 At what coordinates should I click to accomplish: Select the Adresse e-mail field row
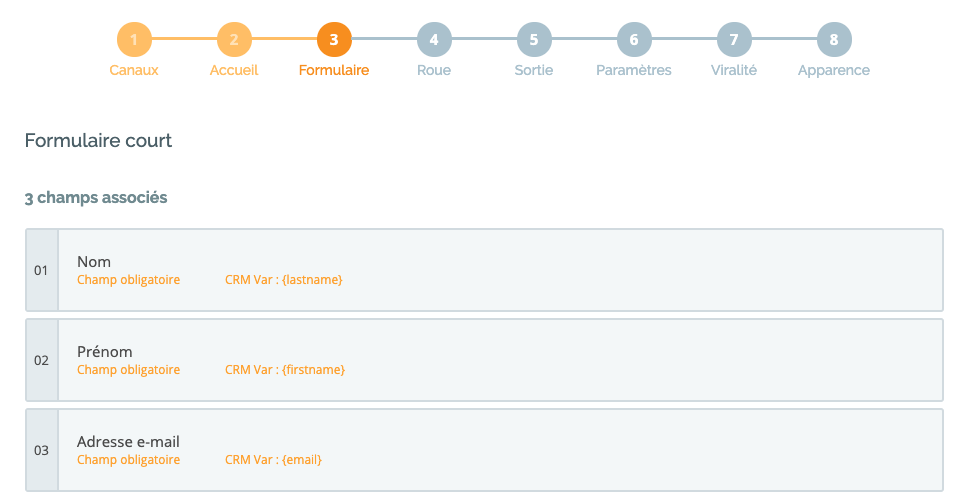pos(484,450)
